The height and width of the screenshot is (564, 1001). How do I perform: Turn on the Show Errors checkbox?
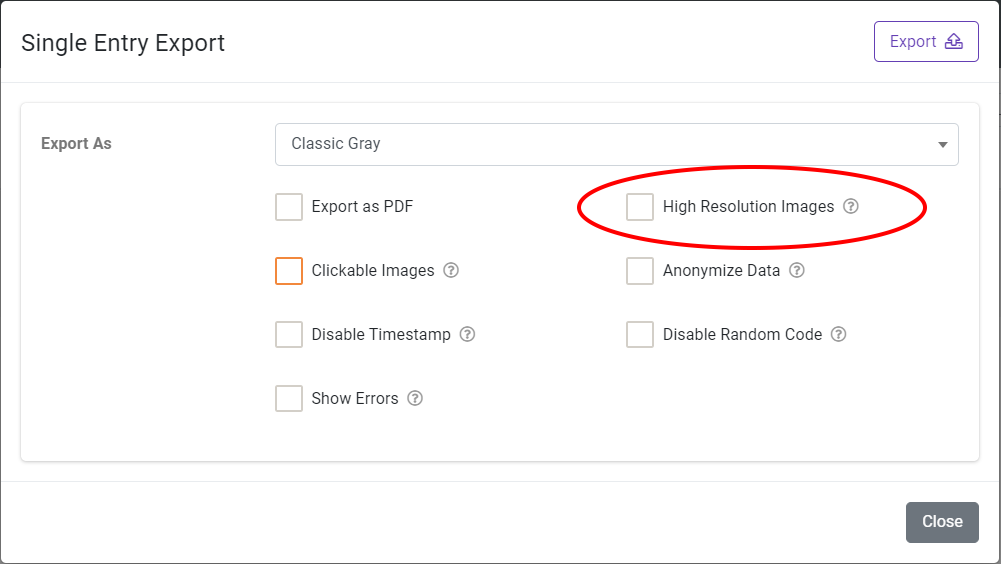click(289, 399)
